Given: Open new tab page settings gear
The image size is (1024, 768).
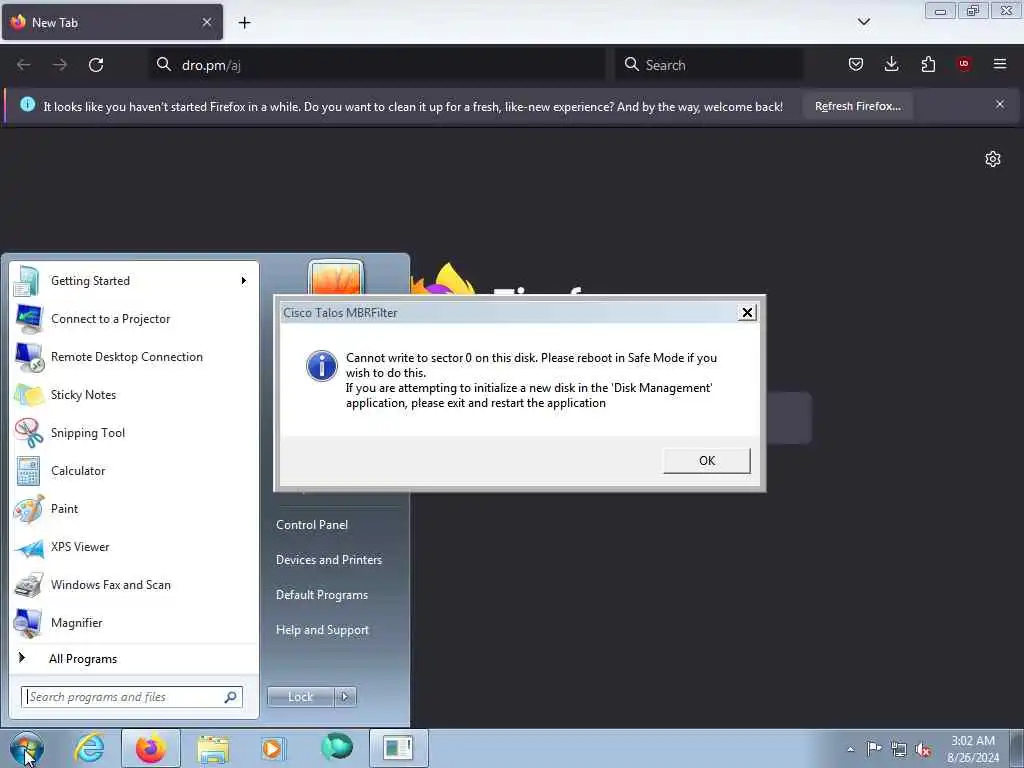Looking at the screenshot, I should [993, 159].
